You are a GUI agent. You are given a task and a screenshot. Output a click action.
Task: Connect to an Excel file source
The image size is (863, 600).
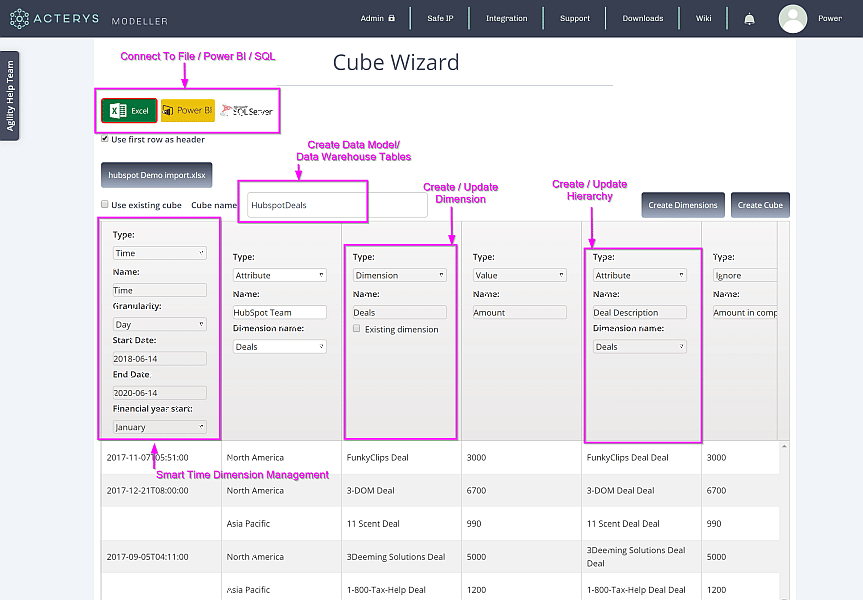[x=129, y=111]
